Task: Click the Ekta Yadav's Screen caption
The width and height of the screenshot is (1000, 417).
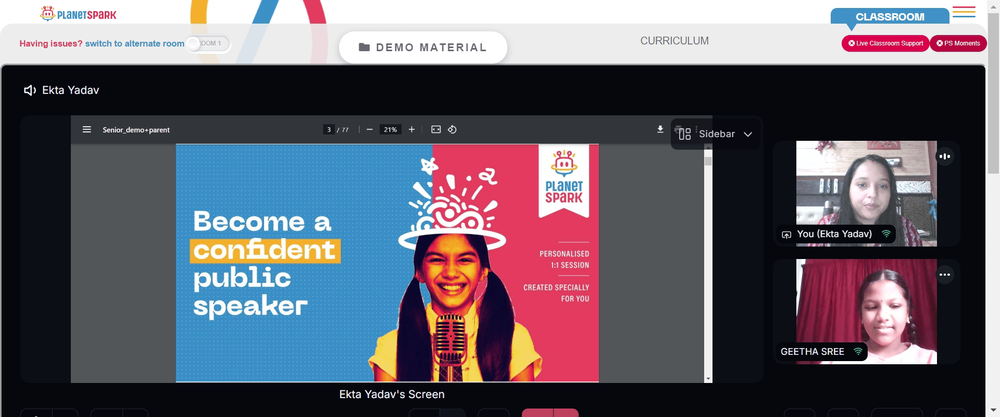Action: [392, 394]
